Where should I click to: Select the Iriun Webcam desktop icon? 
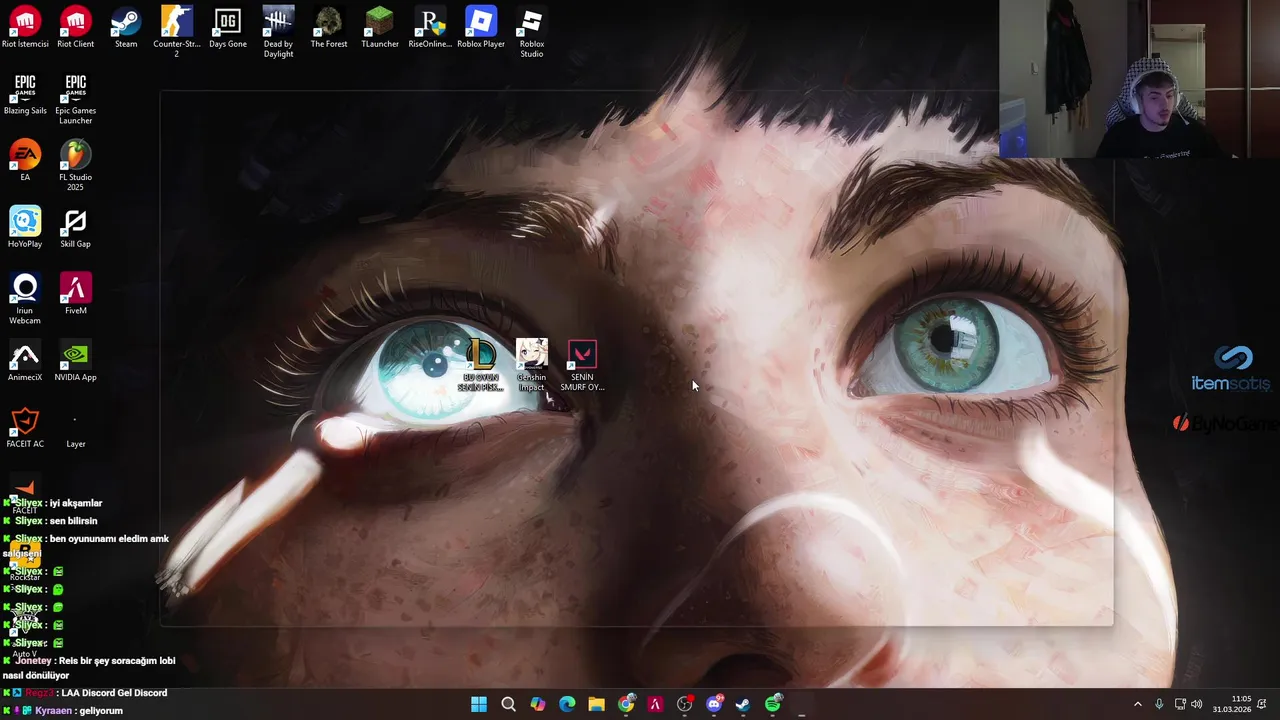[25, 299]
